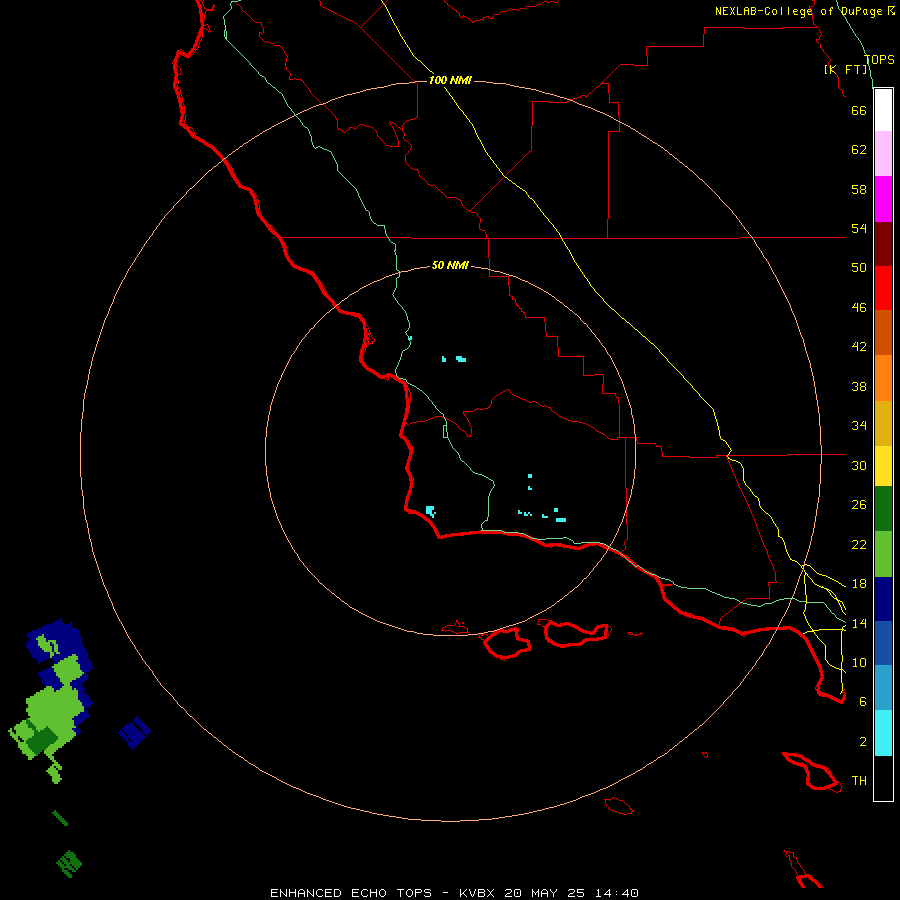The image size is (900, 900).
Task: Click the bright red legend swatch
Action: point(883,288)
